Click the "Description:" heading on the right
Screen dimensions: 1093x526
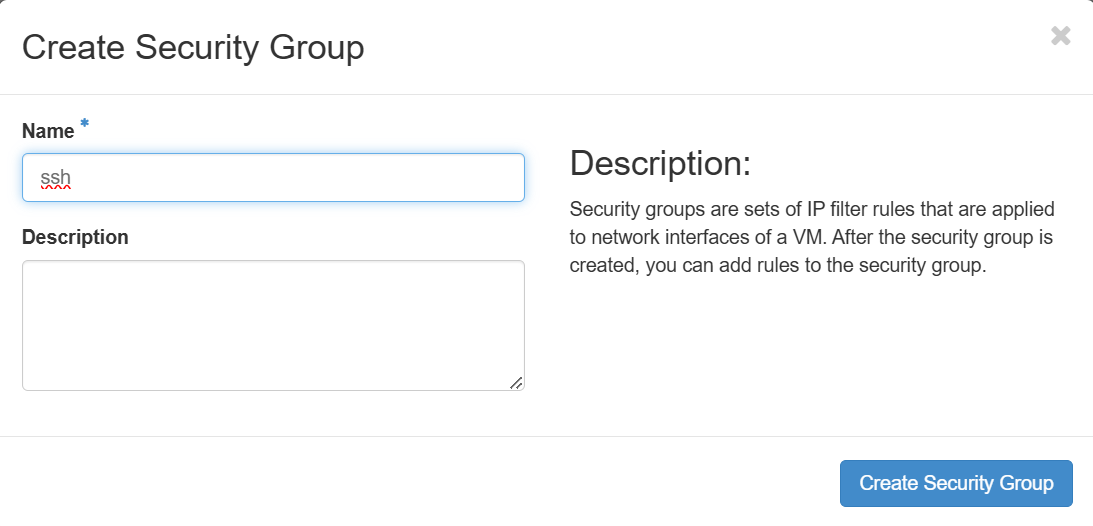660,164
